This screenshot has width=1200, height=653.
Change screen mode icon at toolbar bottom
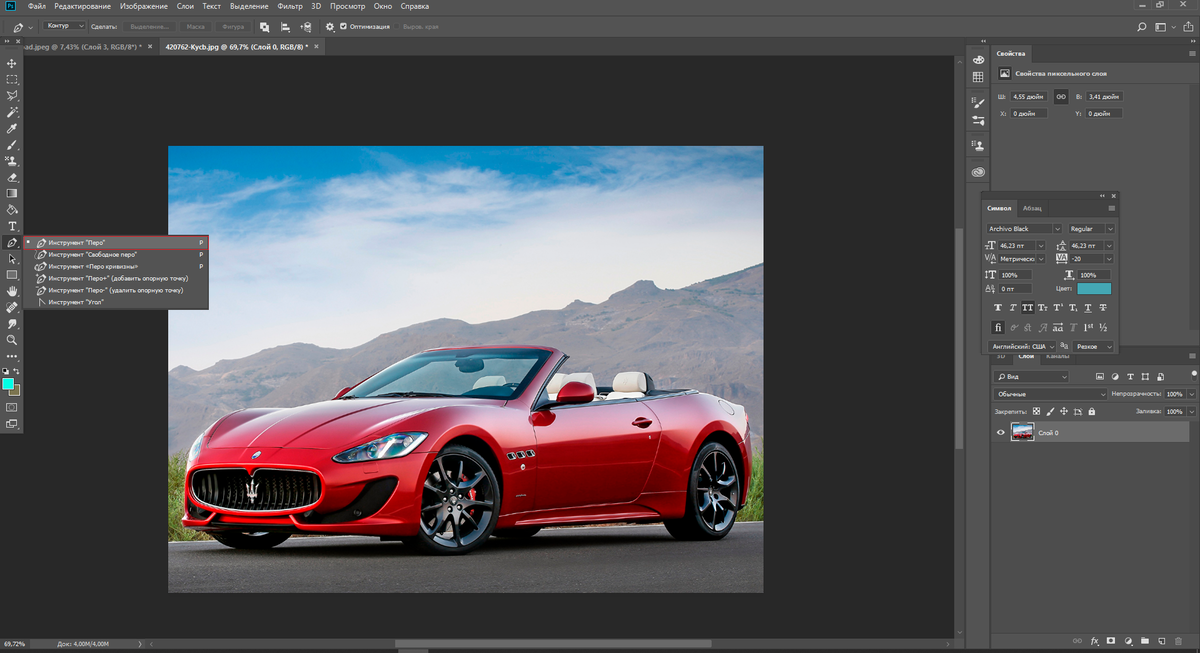point(12,424)
